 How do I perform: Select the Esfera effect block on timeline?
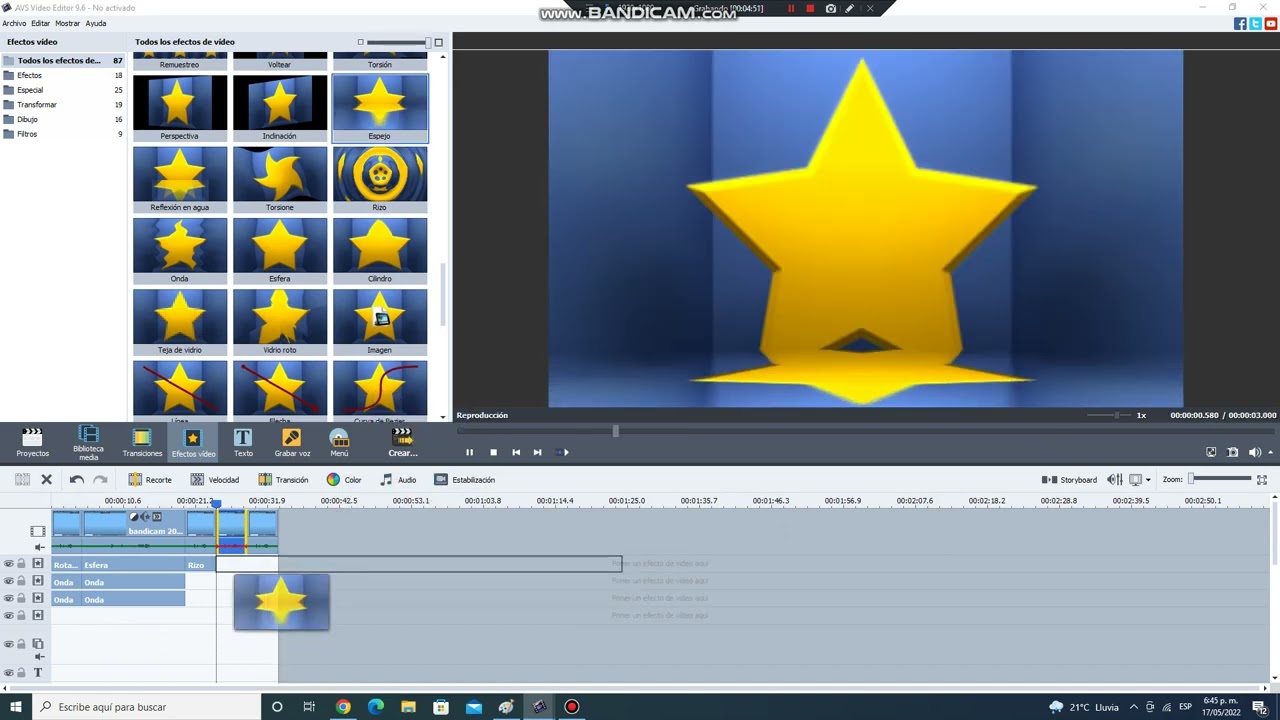click(133, 565)
